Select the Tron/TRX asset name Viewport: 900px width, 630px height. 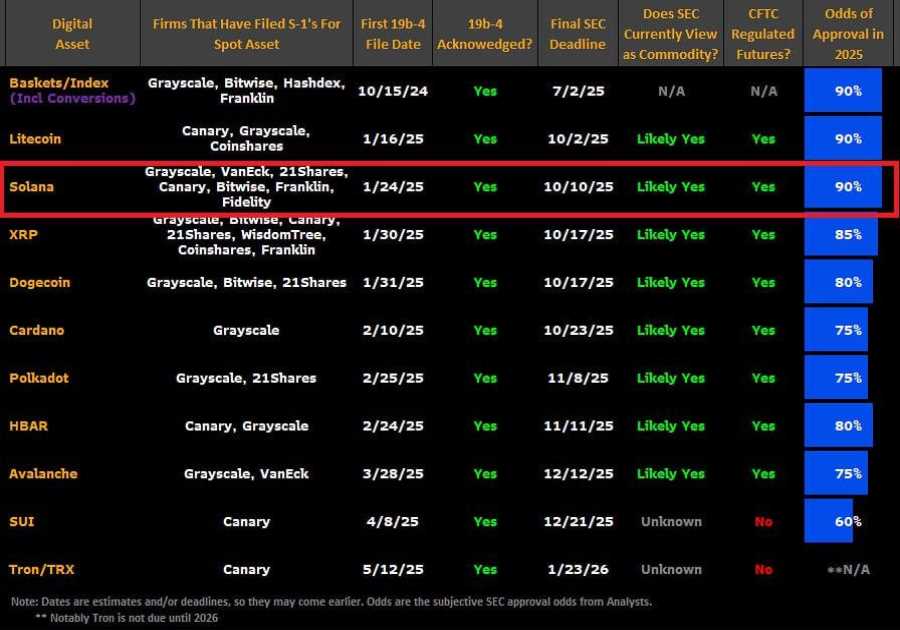tap(42, 570)
